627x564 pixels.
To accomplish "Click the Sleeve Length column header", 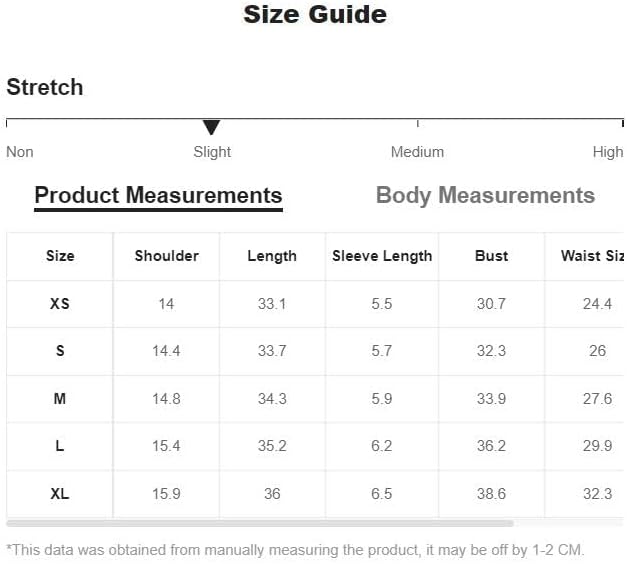I will tap(382, 256).
